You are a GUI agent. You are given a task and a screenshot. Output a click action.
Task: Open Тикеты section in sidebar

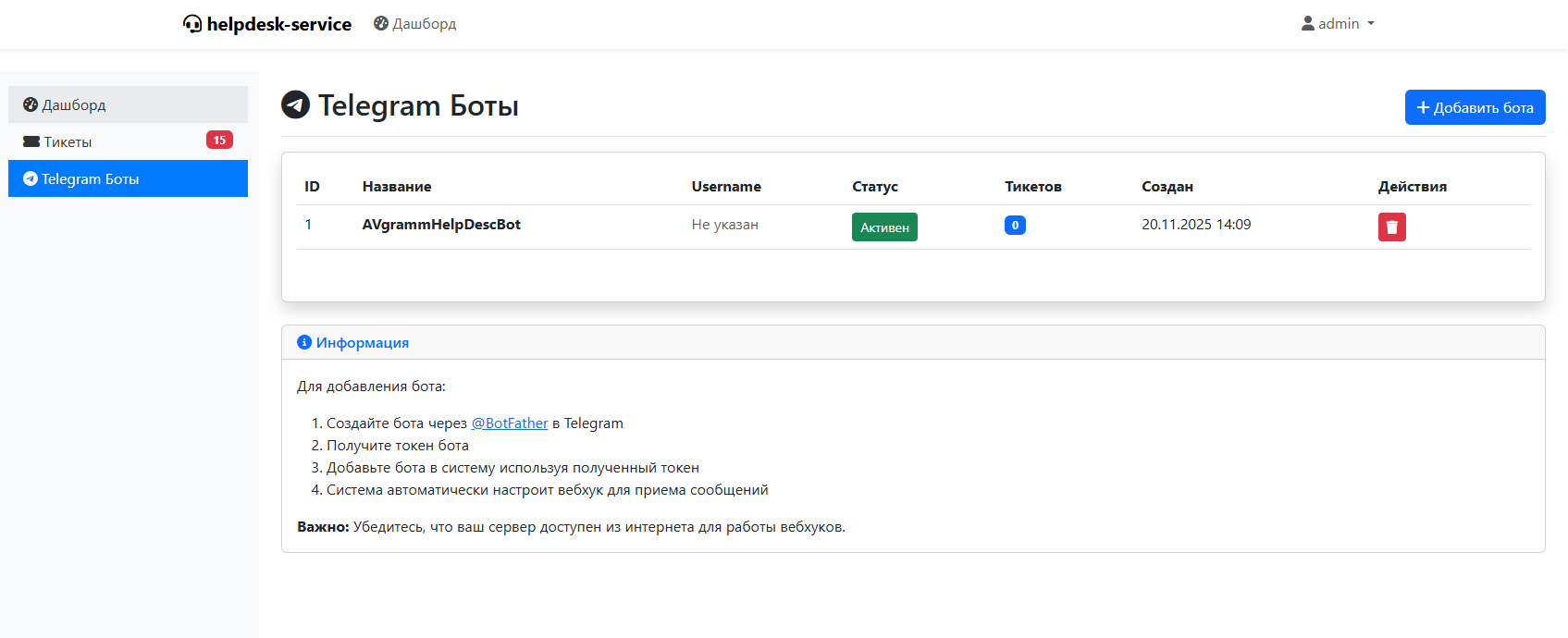click(68, 141)
